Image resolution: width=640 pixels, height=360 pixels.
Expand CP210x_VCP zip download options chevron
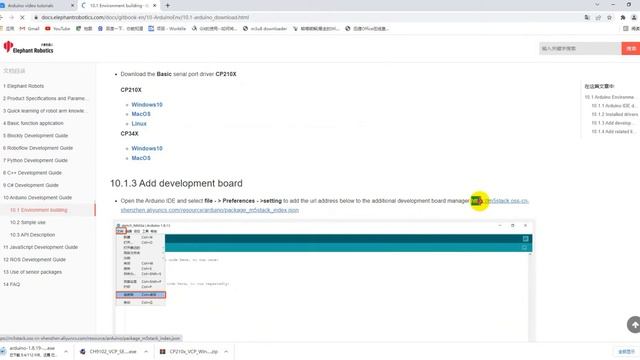click(226, 351)
